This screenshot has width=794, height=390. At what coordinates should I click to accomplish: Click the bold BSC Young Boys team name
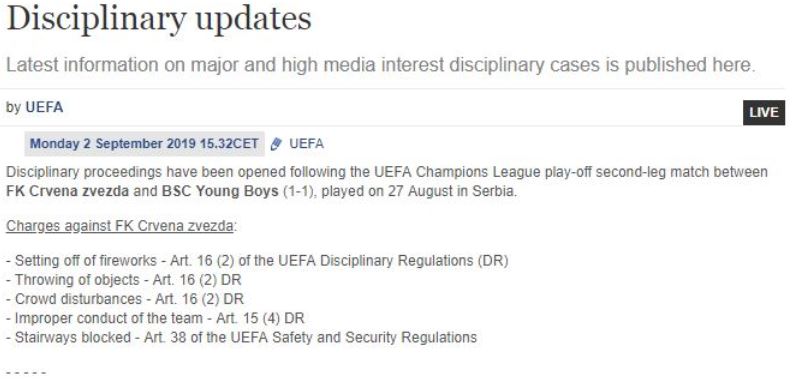(x=220, y=192)
